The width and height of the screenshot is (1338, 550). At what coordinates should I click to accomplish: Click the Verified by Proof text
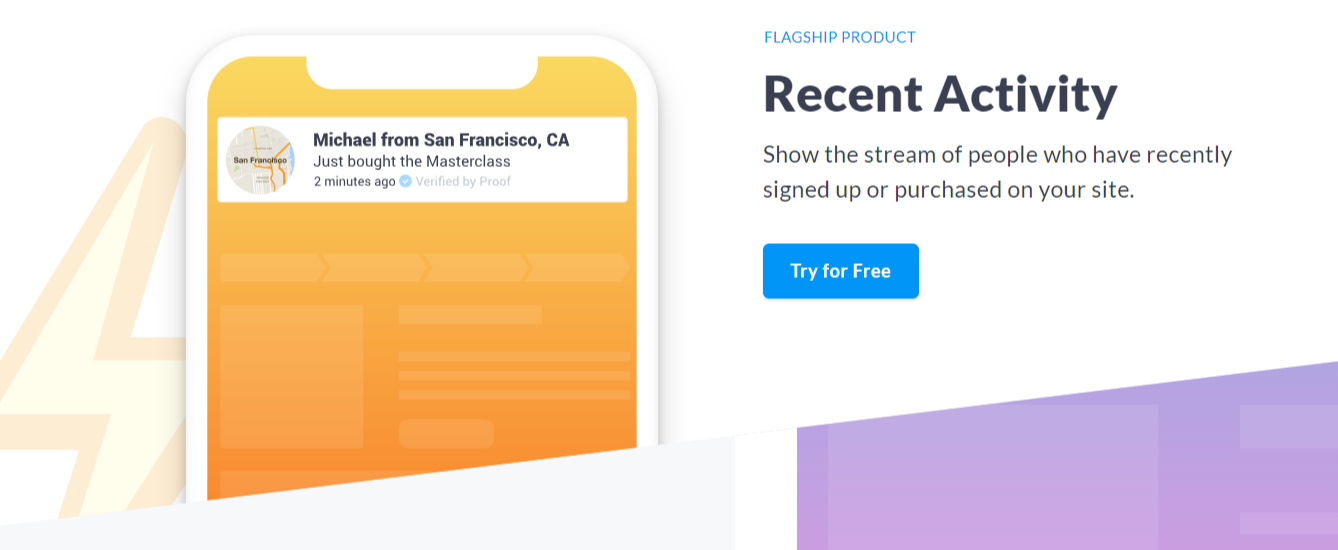pyautogui.click(x=463, y=181)
